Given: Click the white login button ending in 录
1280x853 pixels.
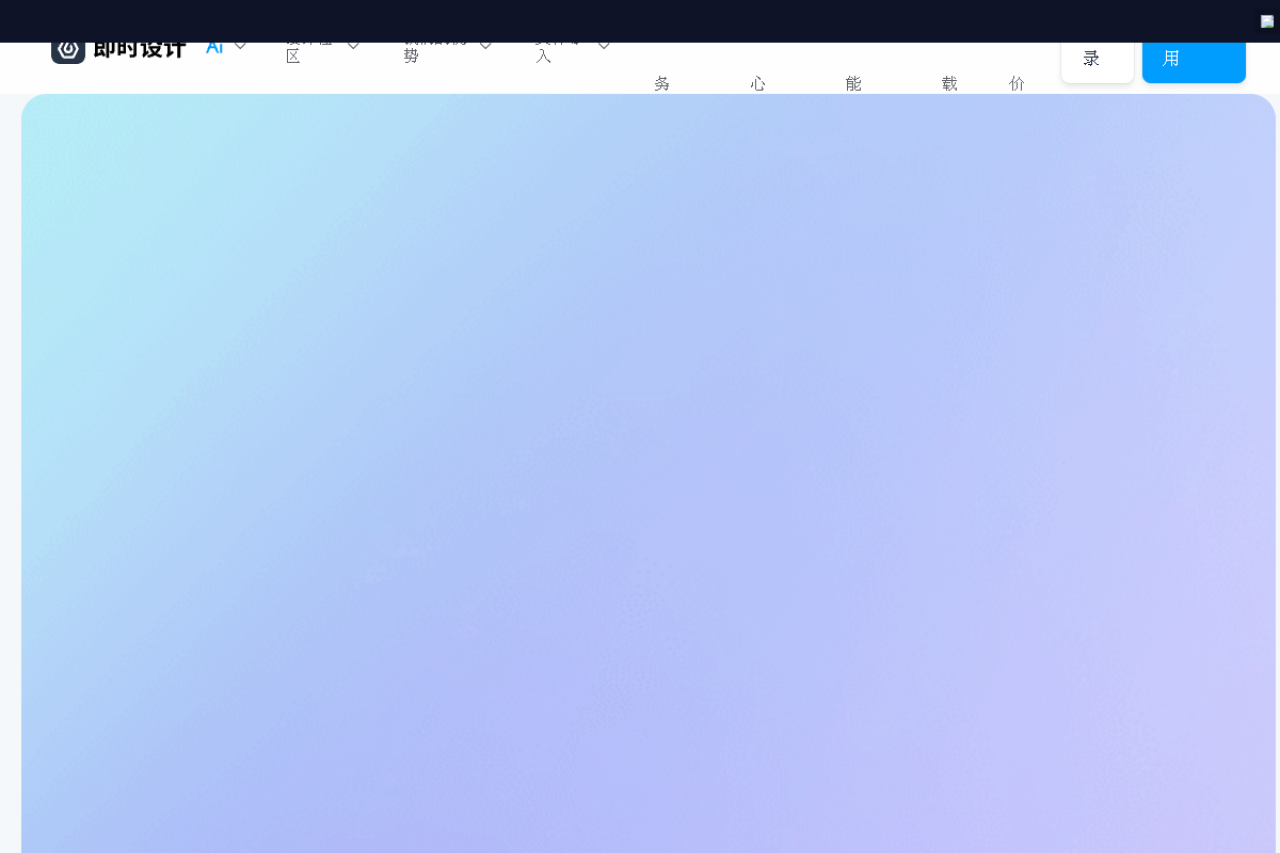Looking at the screenshot, I should pyautogui.click(x=1098, y=62).
